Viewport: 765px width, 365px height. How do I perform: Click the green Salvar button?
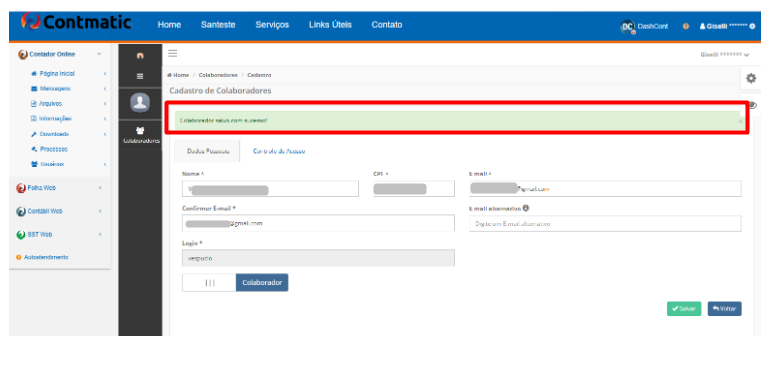[684, 309]
